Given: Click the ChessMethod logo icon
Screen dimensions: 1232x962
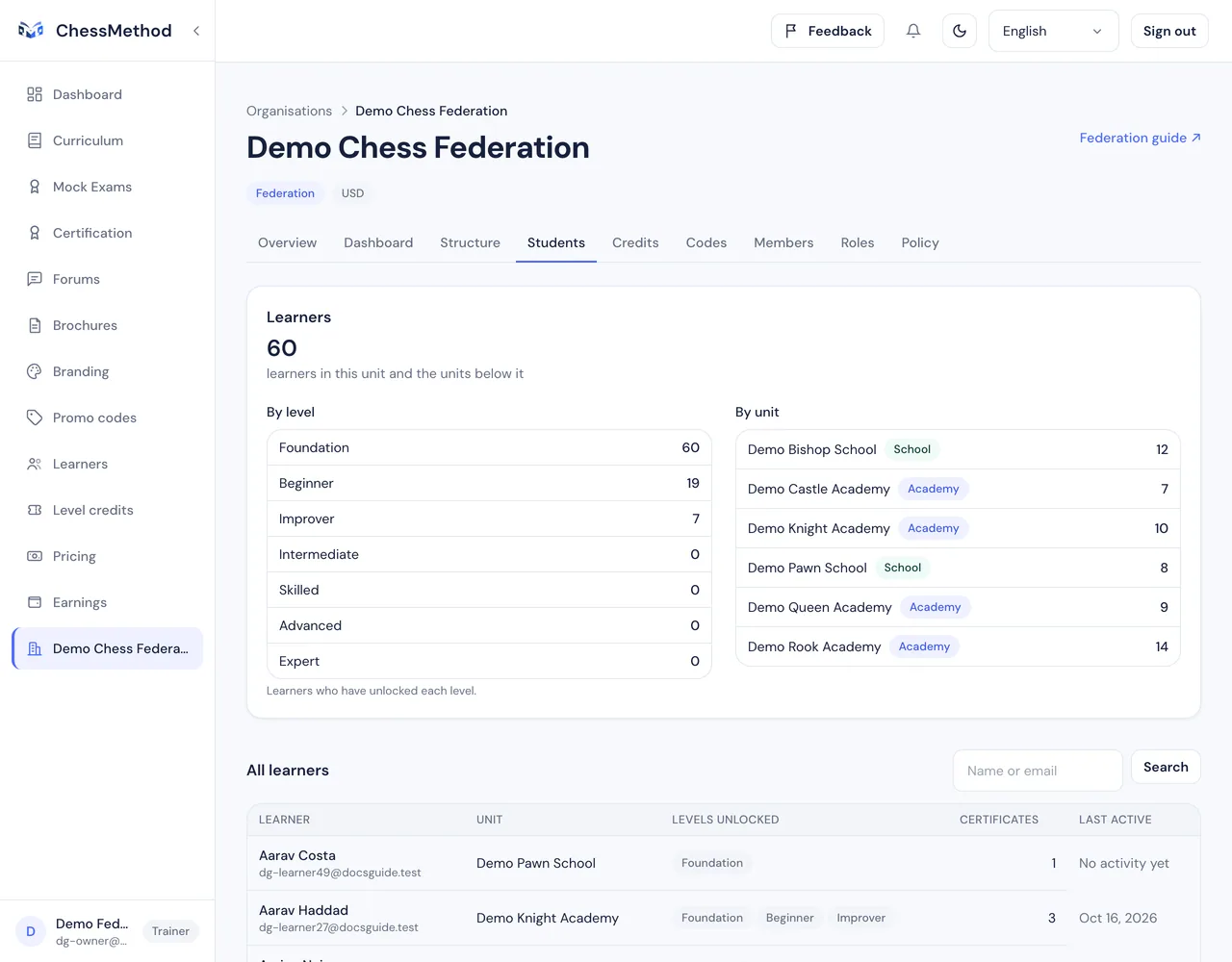Looking at the screenshot, I should coord(31,31).
